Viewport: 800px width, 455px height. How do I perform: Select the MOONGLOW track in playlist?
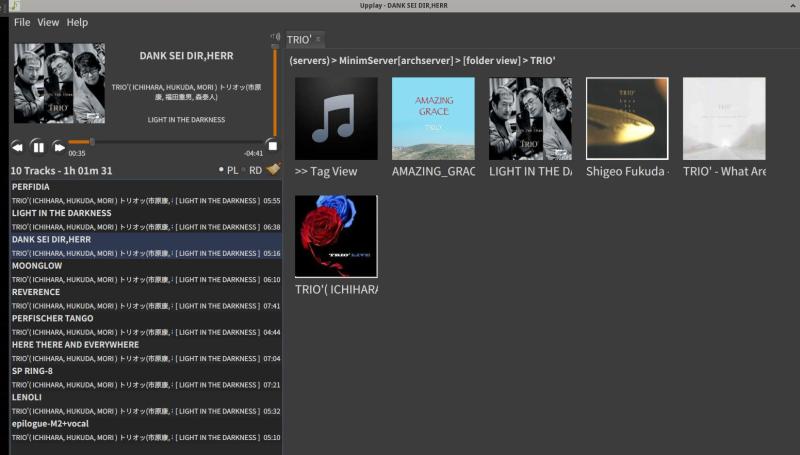[37, 266]
